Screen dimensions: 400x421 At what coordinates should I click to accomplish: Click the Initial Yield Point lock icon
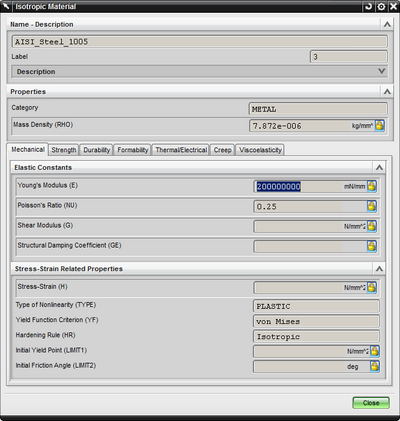coord(375,351)
